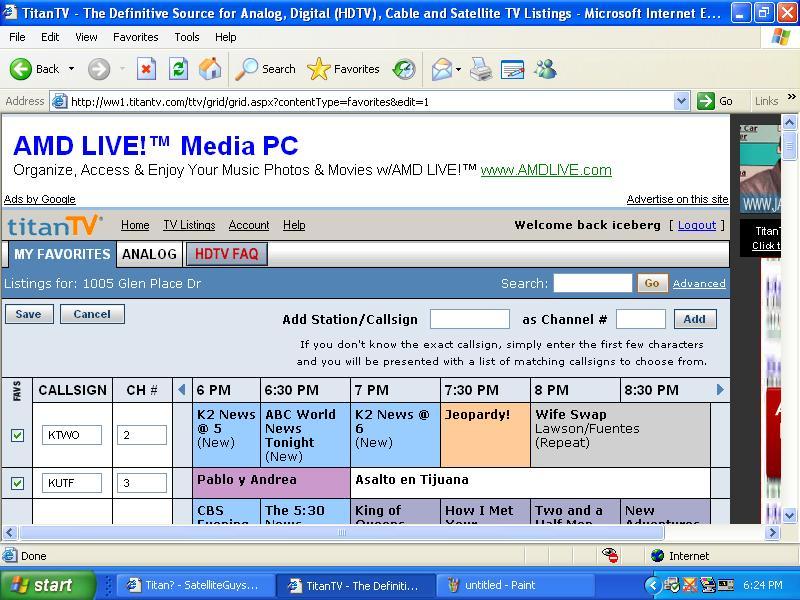The image size is (800, 600).
Task: Open the www.AMDLIVE.com ad link
Action: (546, 170)
